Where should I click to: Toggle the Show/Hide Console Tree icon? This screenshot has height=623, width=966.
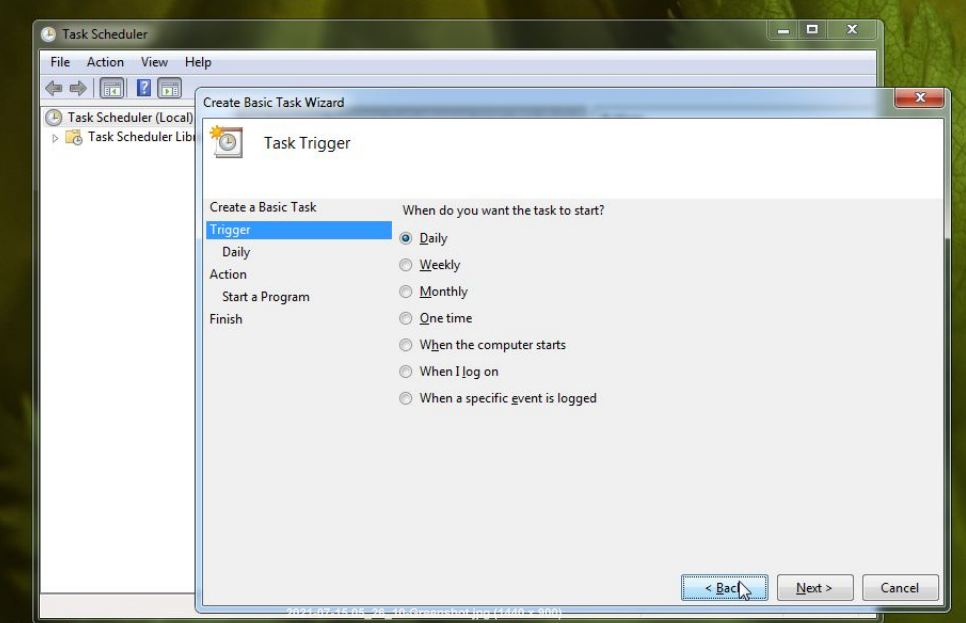(x=112, y=88)
